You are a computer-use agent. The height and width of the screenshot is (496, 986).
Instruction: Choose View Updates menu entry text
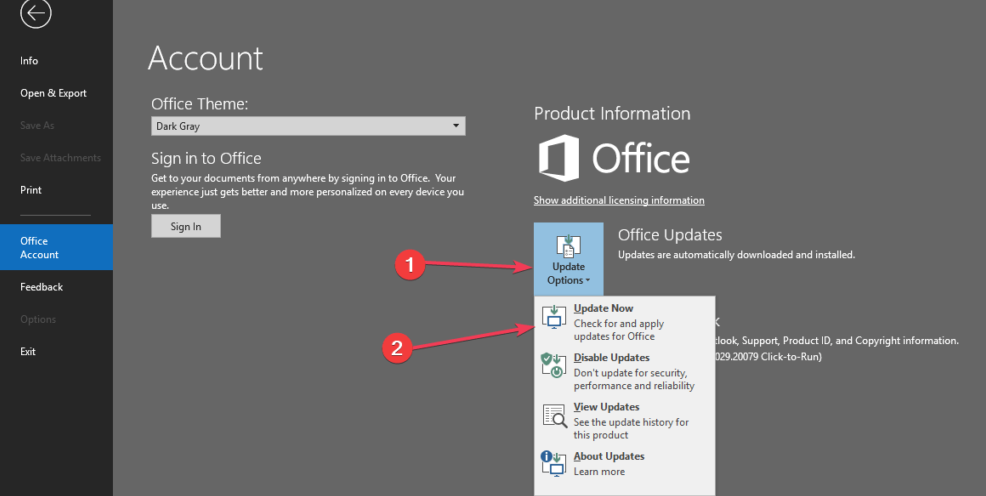point(606,407)
